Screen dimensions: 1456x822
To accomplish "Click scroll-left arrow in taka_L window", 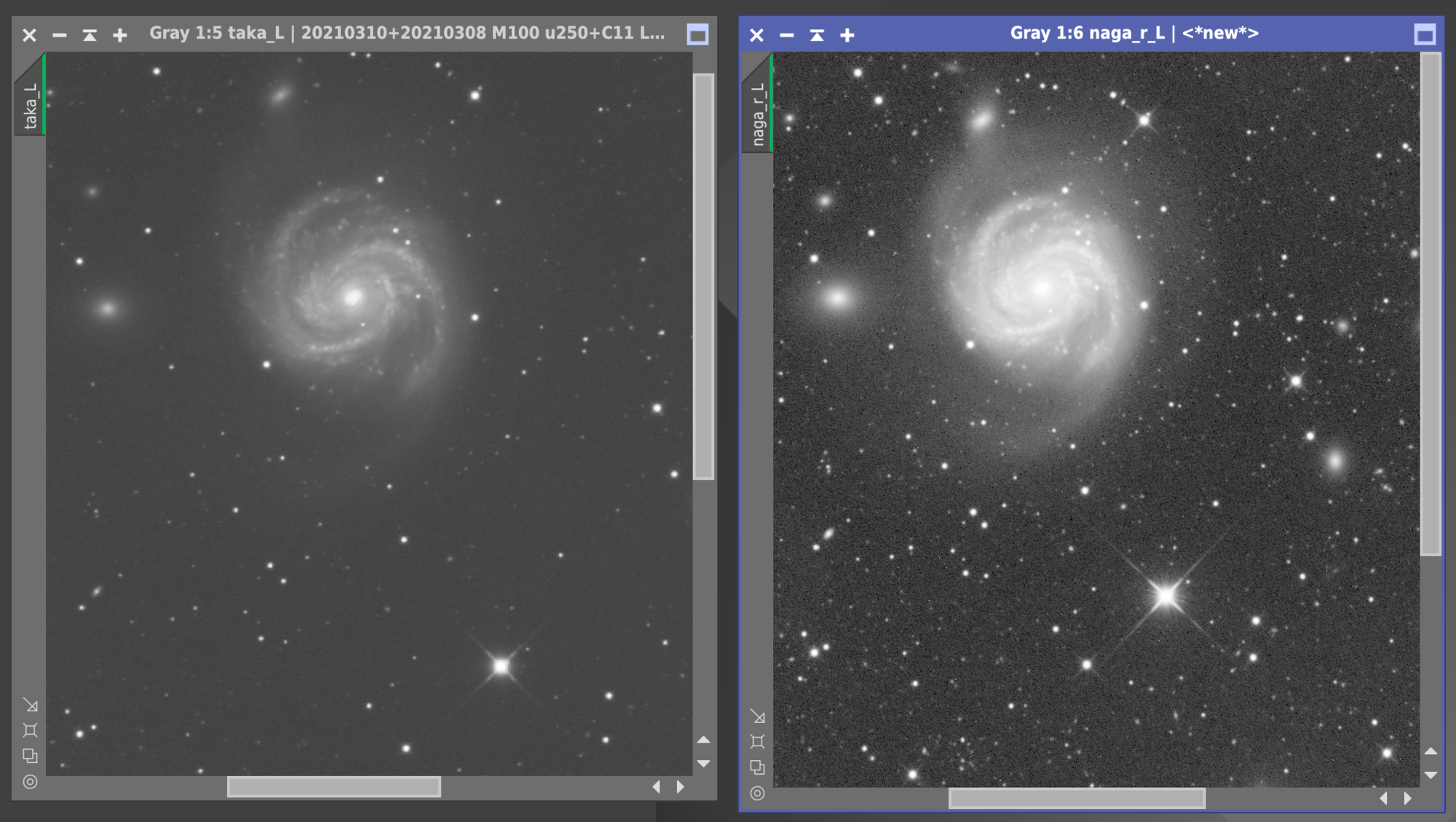I will coord(657,786).
